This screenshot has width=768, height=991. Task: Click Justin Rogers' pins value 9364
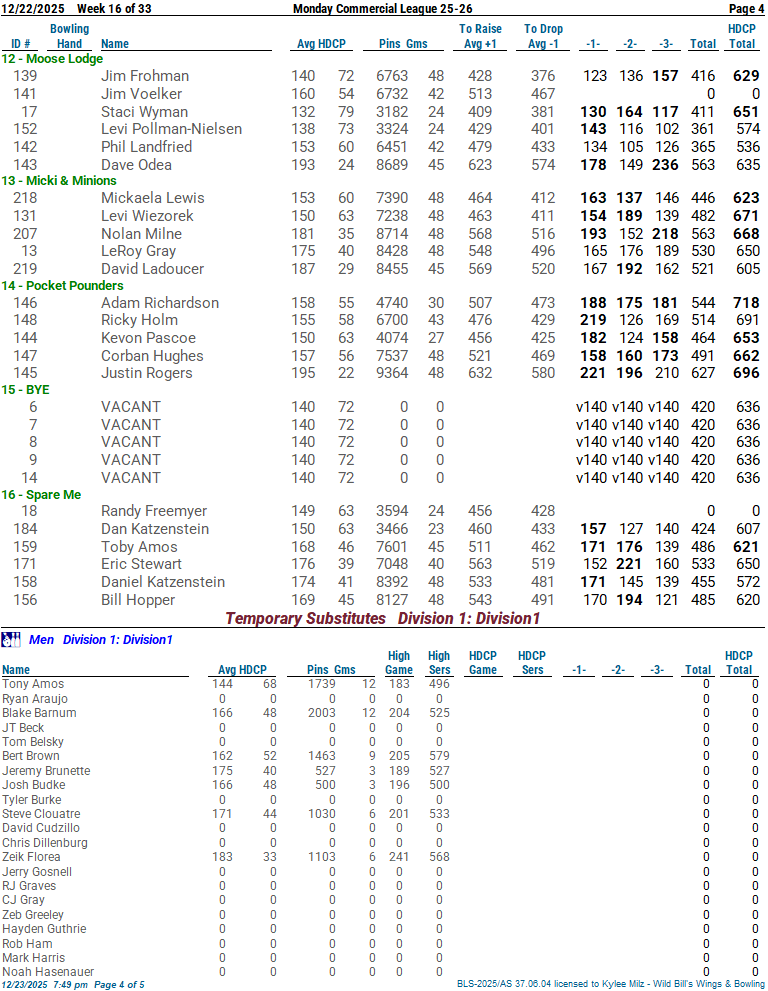[x=392, y=373]
